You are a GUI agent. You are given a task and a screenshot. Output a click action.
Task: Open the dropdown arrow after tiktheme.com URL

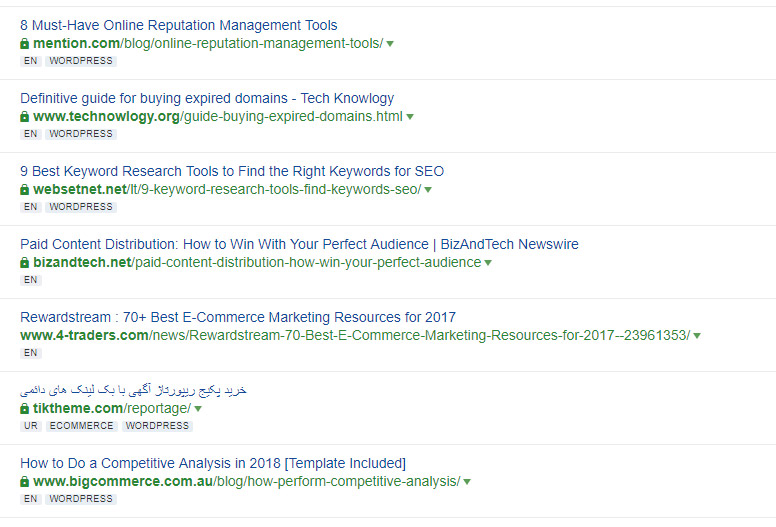pos(198,409)
